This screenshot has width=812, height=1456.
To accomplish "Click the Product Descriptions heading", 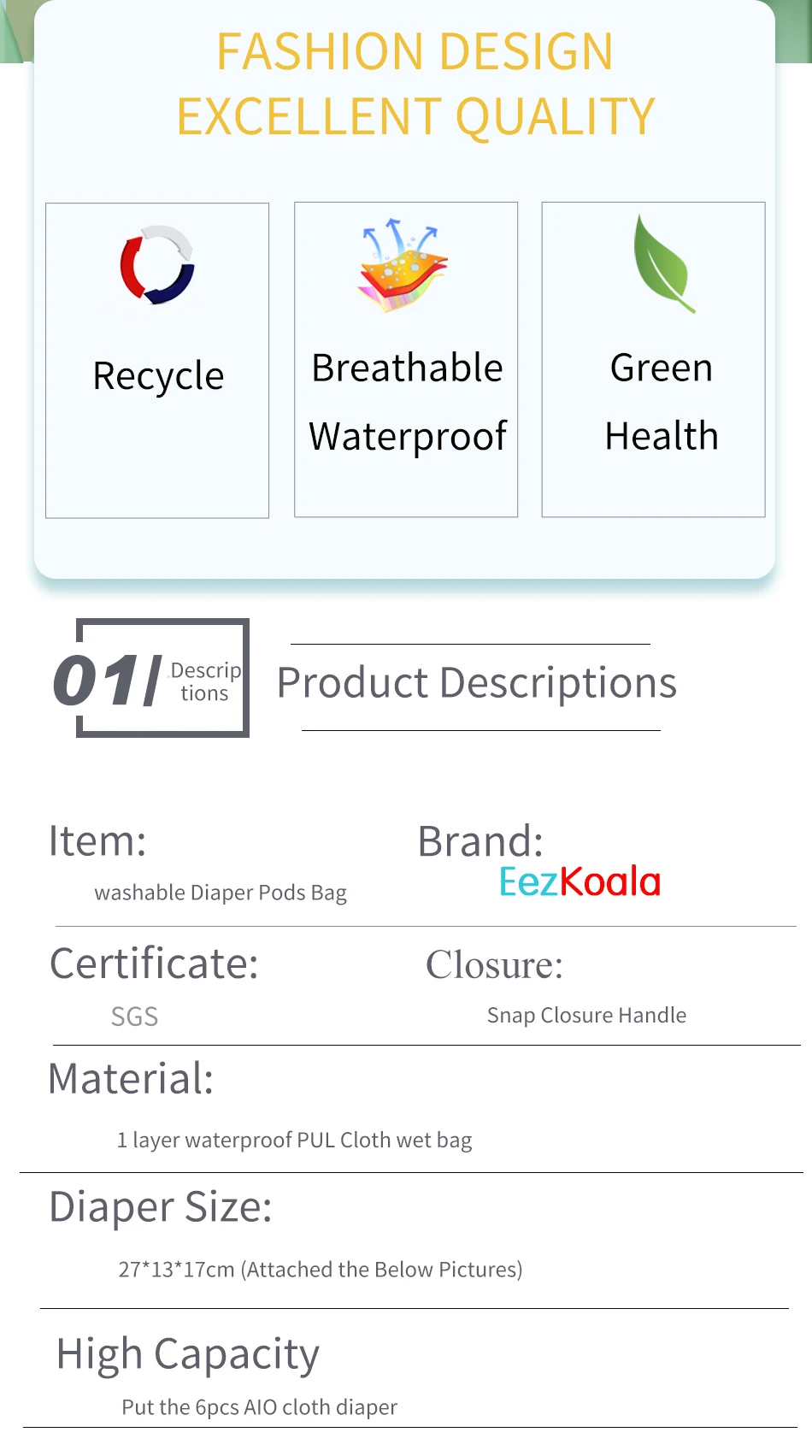I will pos(477,683).
